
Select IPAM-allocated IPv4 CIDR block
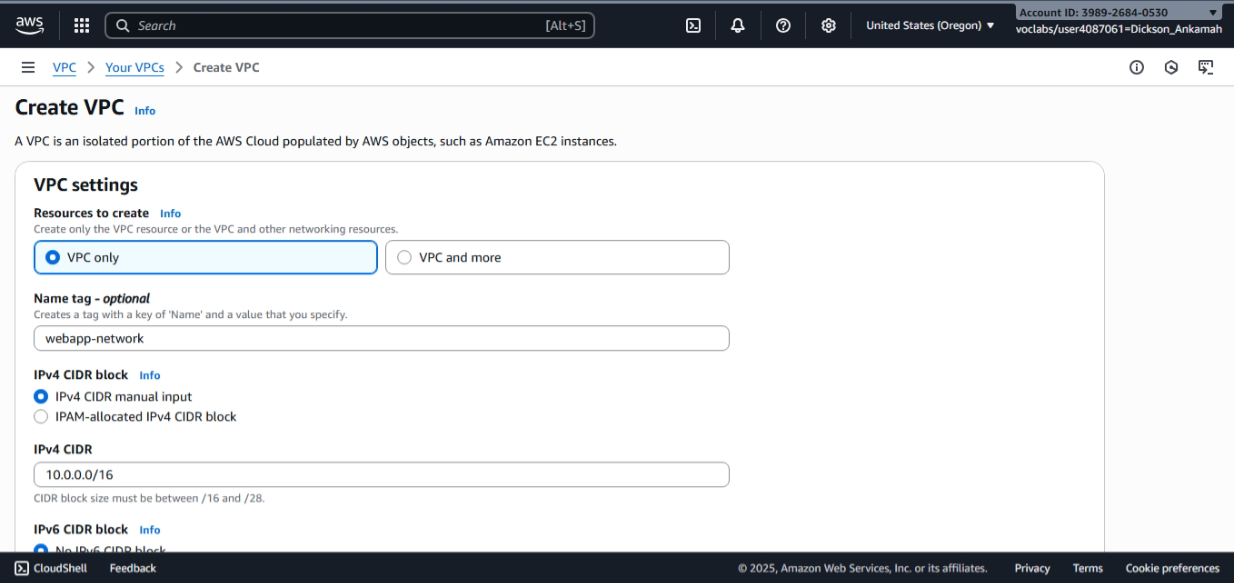coord(41,416)
